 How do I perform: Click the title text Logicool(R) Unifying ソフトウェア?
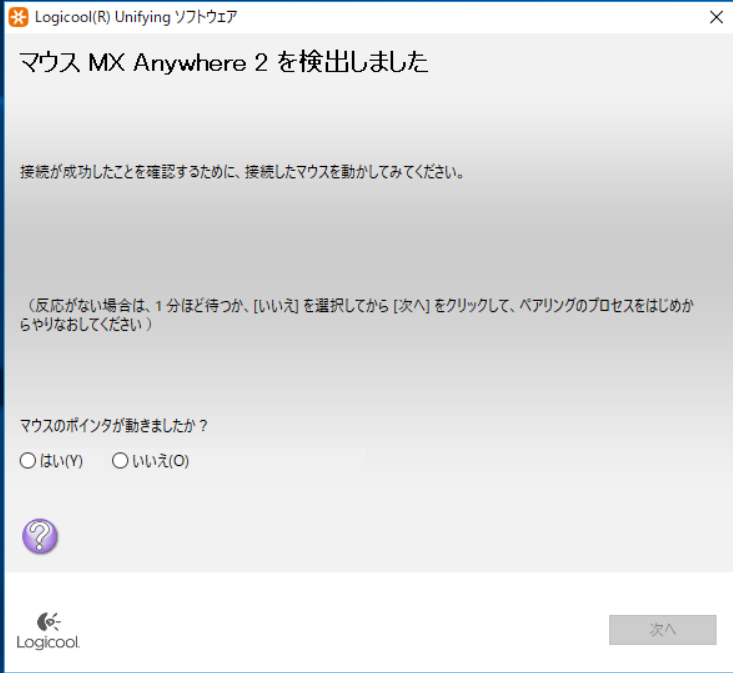click(x=136, y=17)
